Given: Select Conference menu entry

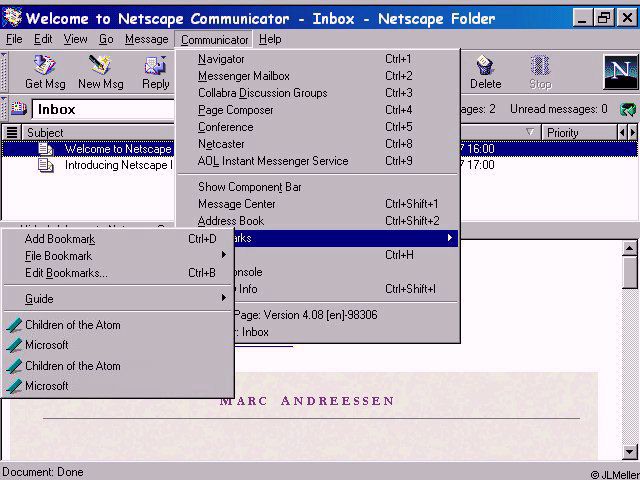Looking at the screenshot, I should pyautogui.click(x=318, y=127).
